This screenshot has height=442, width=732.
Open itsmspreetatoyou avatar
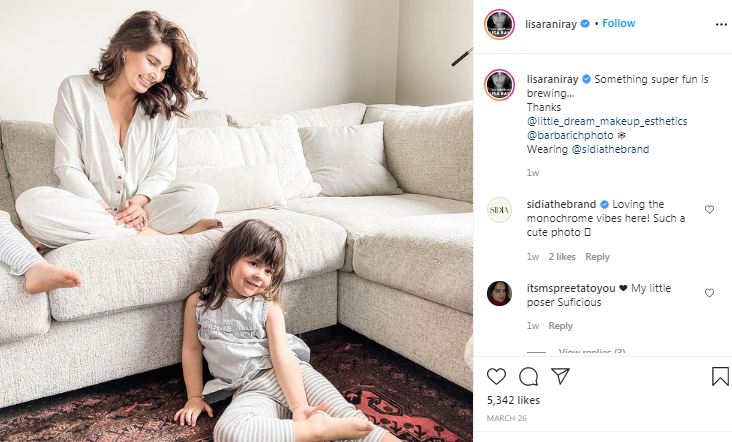499,293
